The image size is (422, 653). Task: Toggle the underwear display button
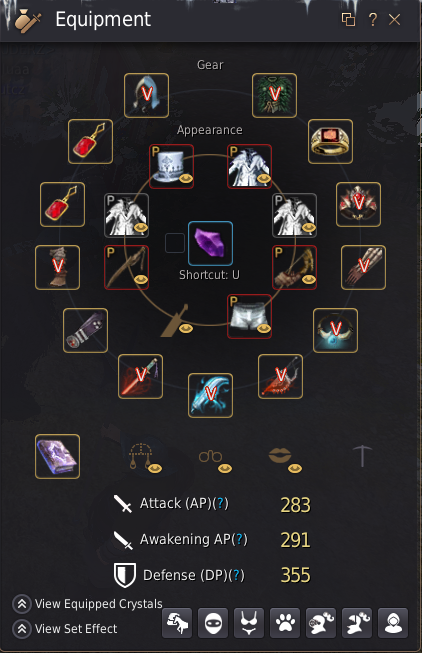click(249, 623)
